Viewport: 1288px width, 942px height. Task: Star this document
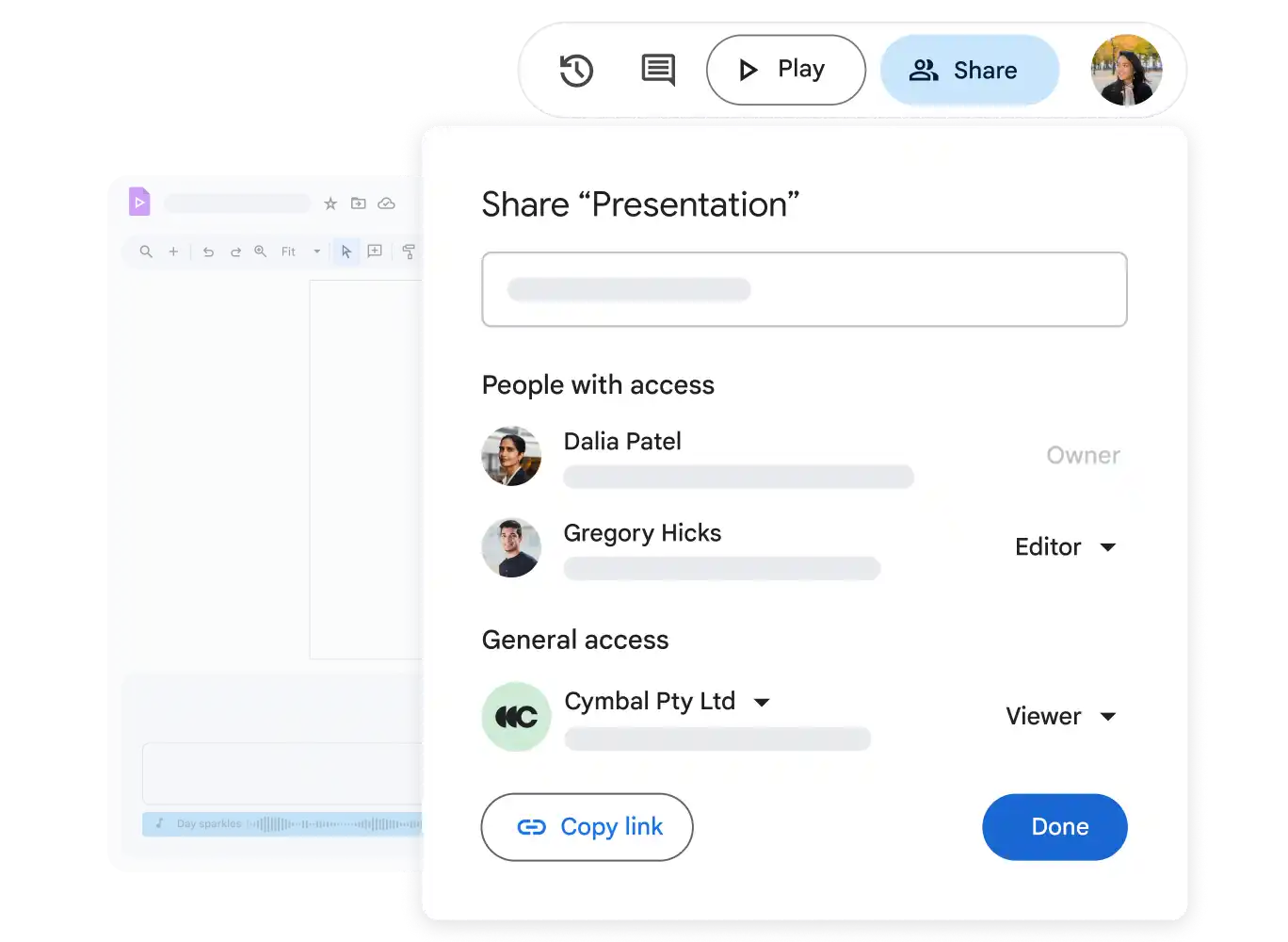pos(330,203)
